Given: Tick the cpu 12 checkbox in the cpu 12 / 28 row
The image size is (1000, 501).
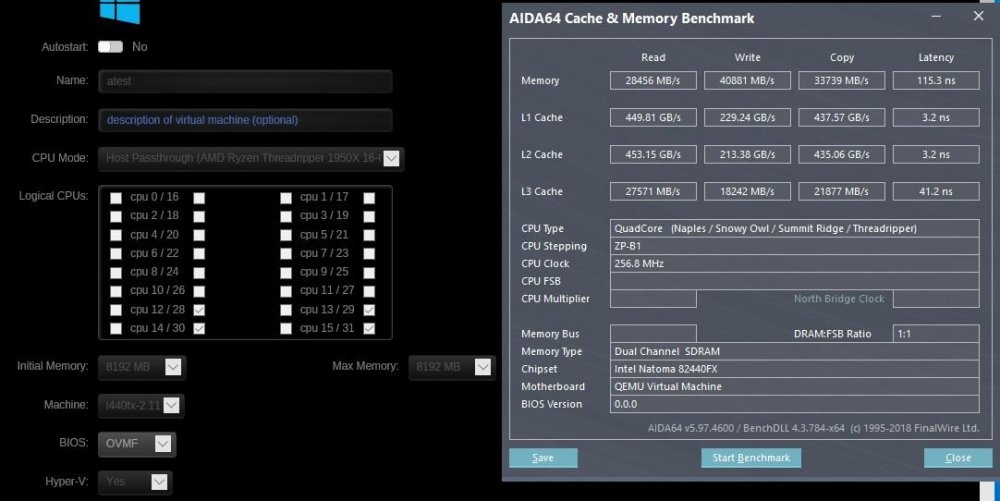Looking at the screenshot, I should point(115,310).
